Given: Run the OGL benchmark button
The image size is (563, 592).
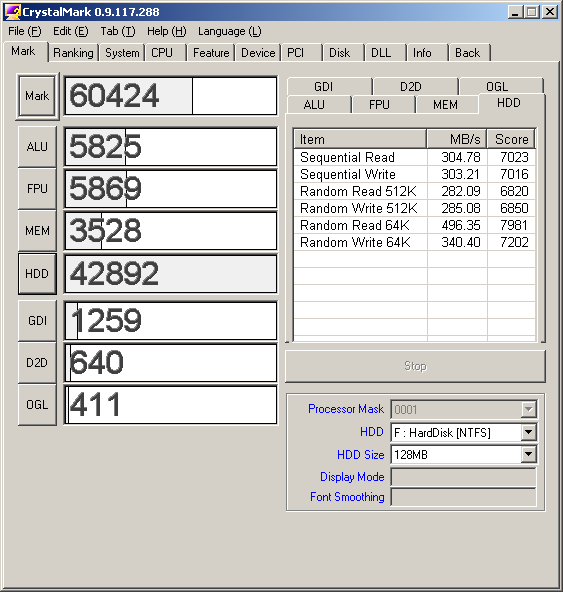Looking at the screenshot, I should coord(37,405).
